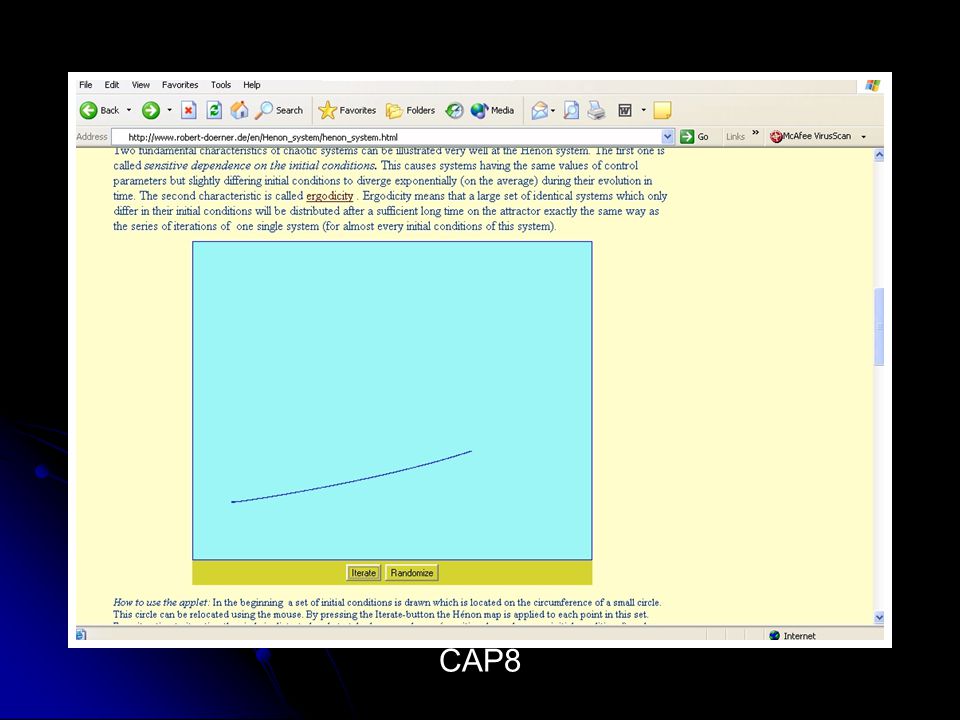This screenshot has width=960, height=720.
Task: Click the yellow note icon
Action: click(662, 110)
